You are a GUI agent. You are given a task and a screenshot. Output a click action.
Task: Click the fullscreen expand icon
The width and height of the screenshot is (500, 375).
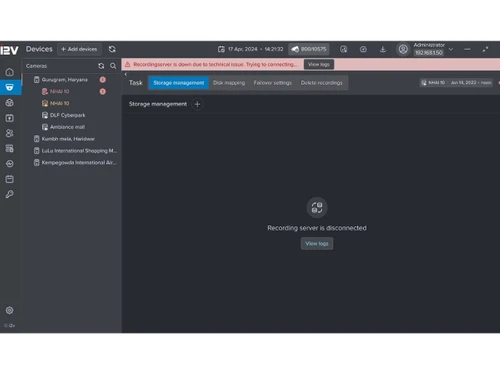tap(485, 49)
